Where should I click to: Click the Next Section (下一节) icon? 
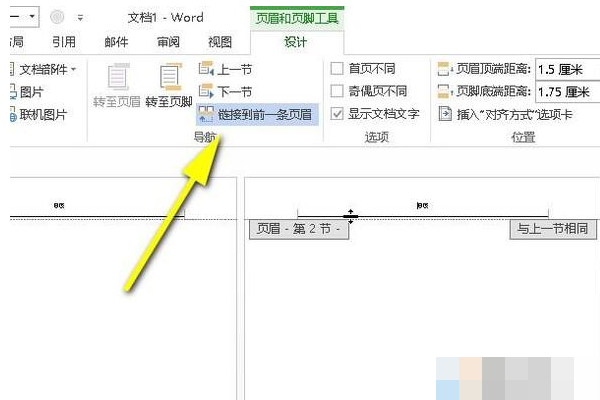pyautogui.click(x=206, y=91)
